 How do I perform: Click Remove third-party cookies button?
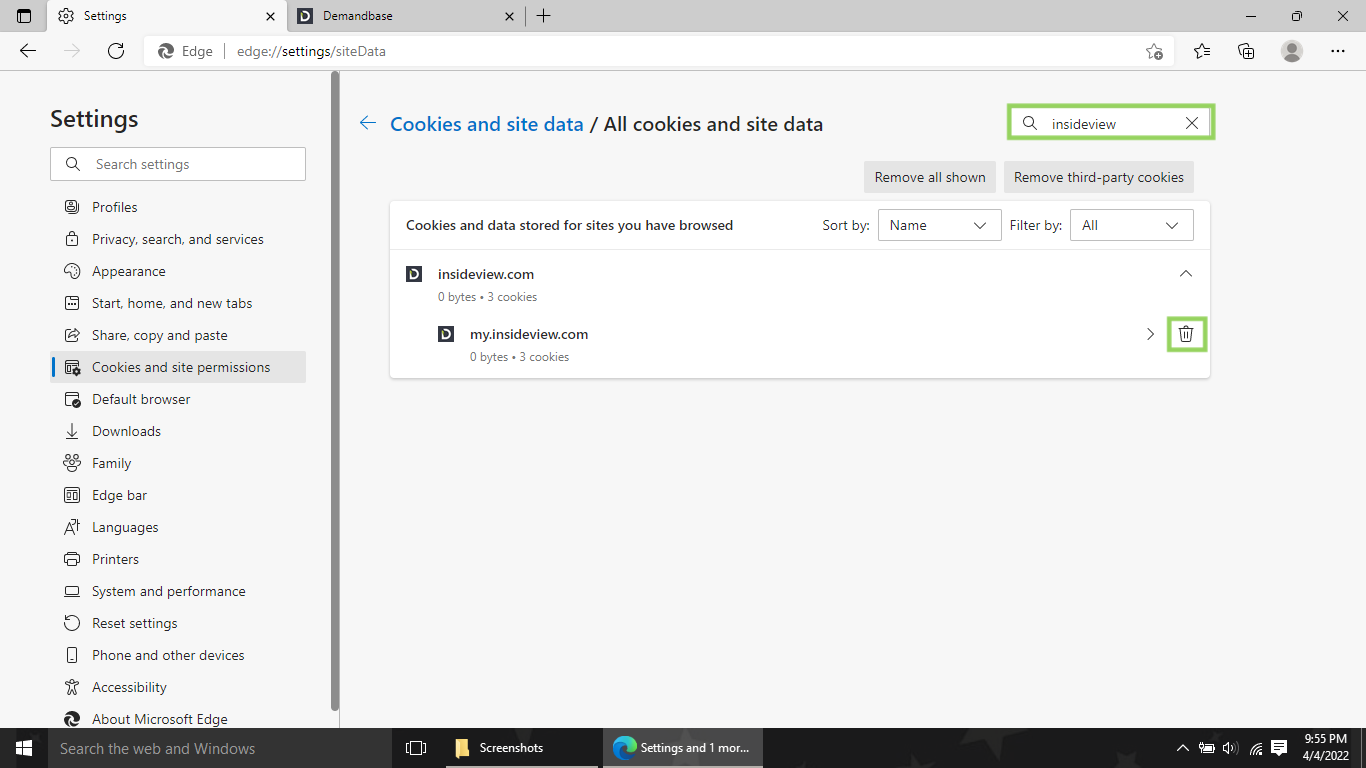pyautogui.click(x=1099, y=177)
